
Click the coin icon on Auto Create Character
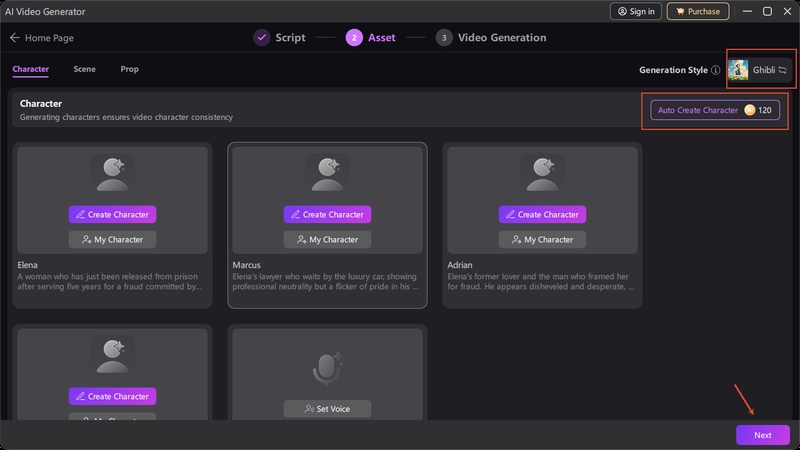pos(749,110)
